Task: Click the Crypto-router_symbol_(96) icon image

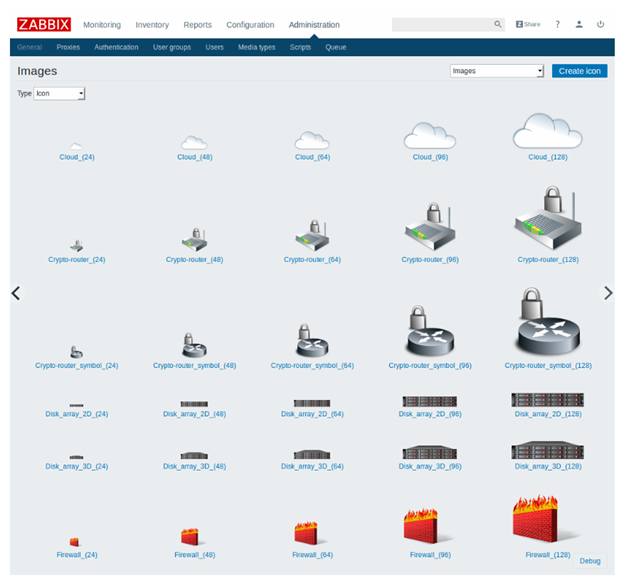Action: 430,331
